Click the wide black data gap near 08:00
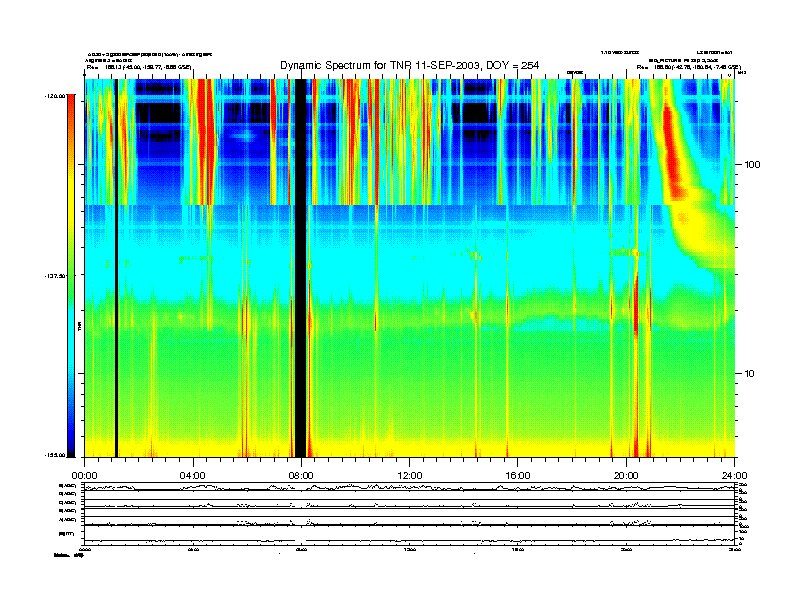The image size is (792, 612). 301,268
